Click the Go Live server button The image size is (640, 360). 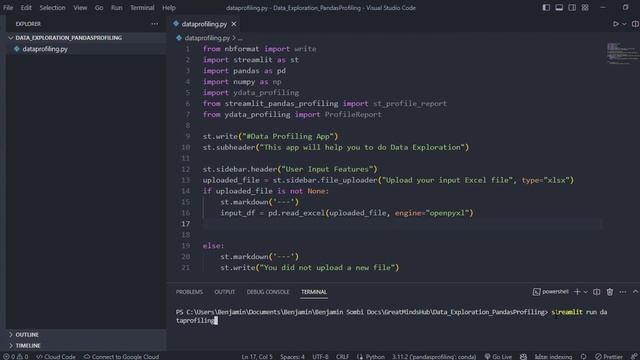(x=498, y=356)
